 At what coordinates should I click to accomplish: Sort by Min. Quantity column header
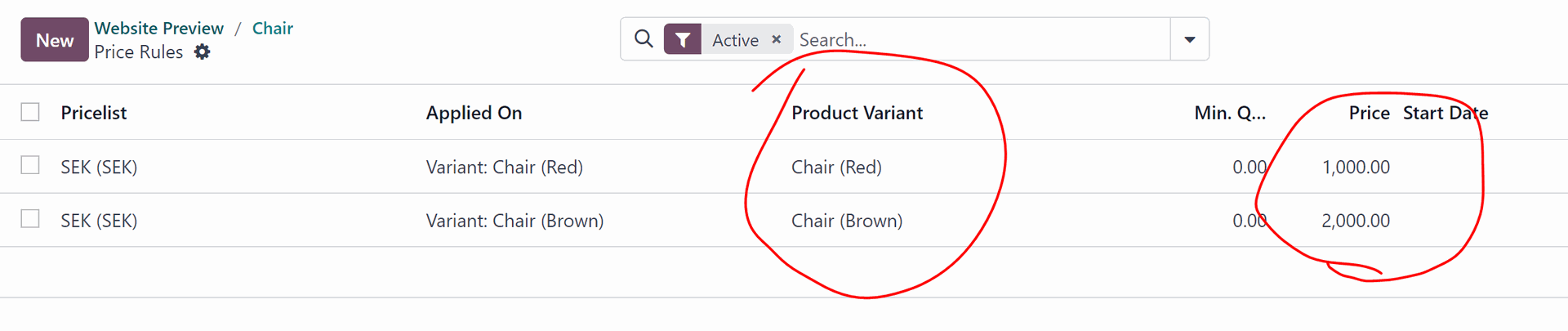(x=1230, y=113)
